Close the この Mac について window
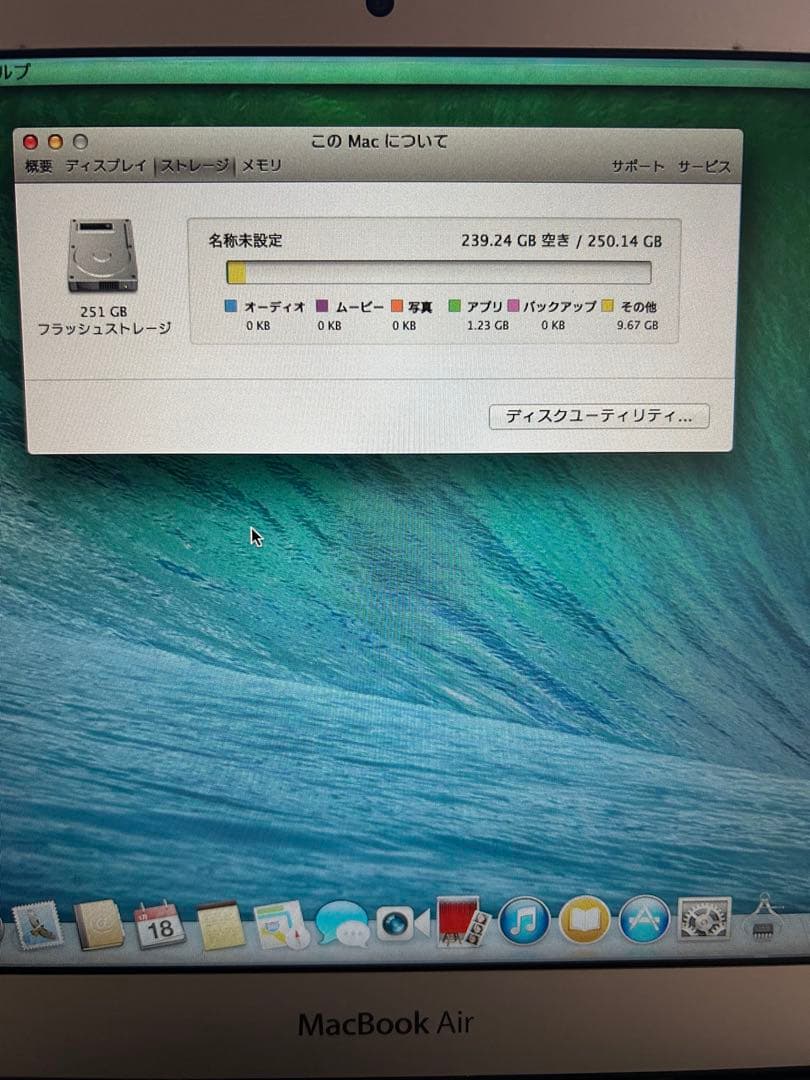This screenshot has width=810, height=1080. click(30, 142)
